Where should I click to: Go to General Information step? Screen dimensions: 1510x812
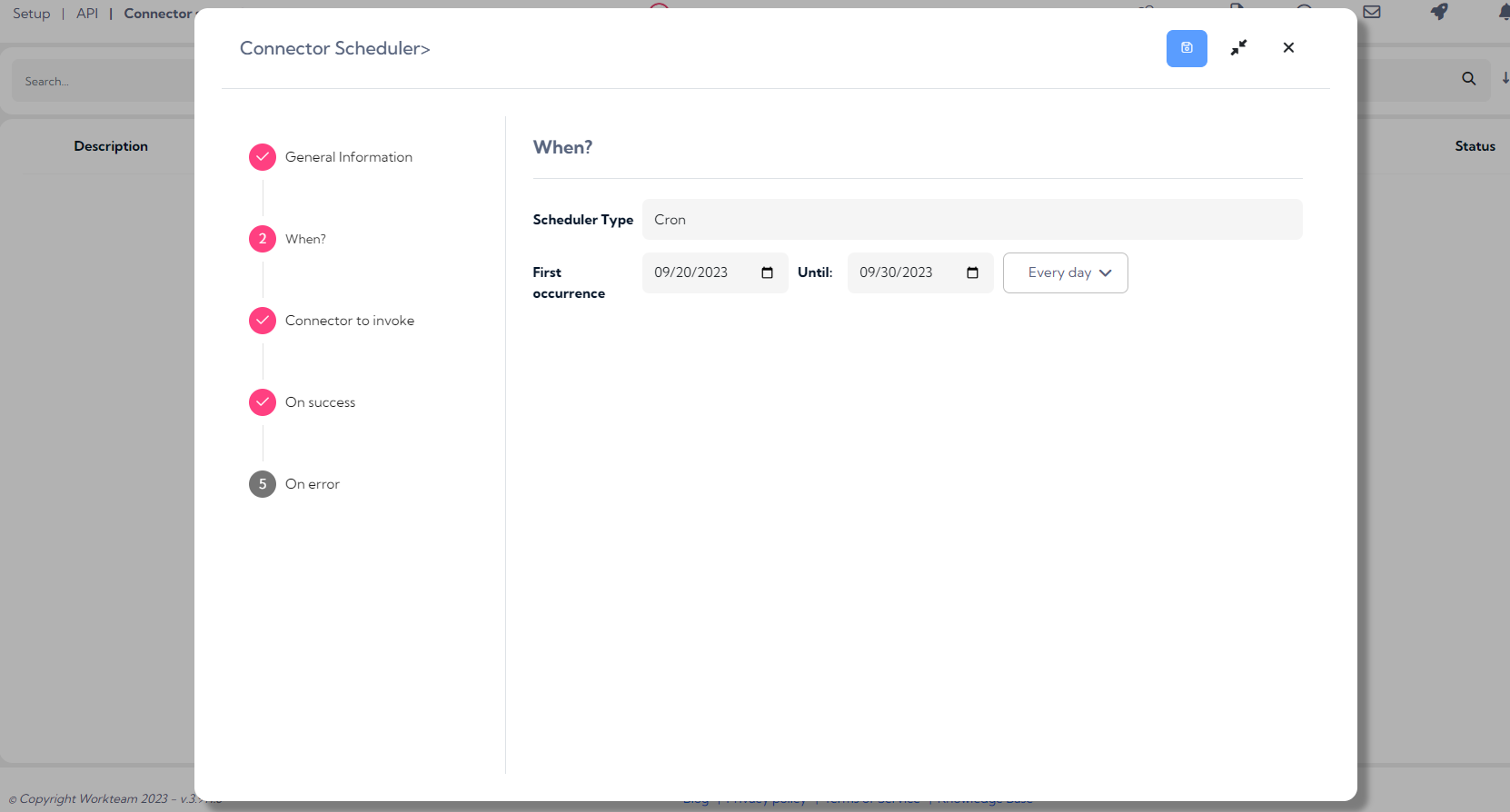[x=349, y=157]
